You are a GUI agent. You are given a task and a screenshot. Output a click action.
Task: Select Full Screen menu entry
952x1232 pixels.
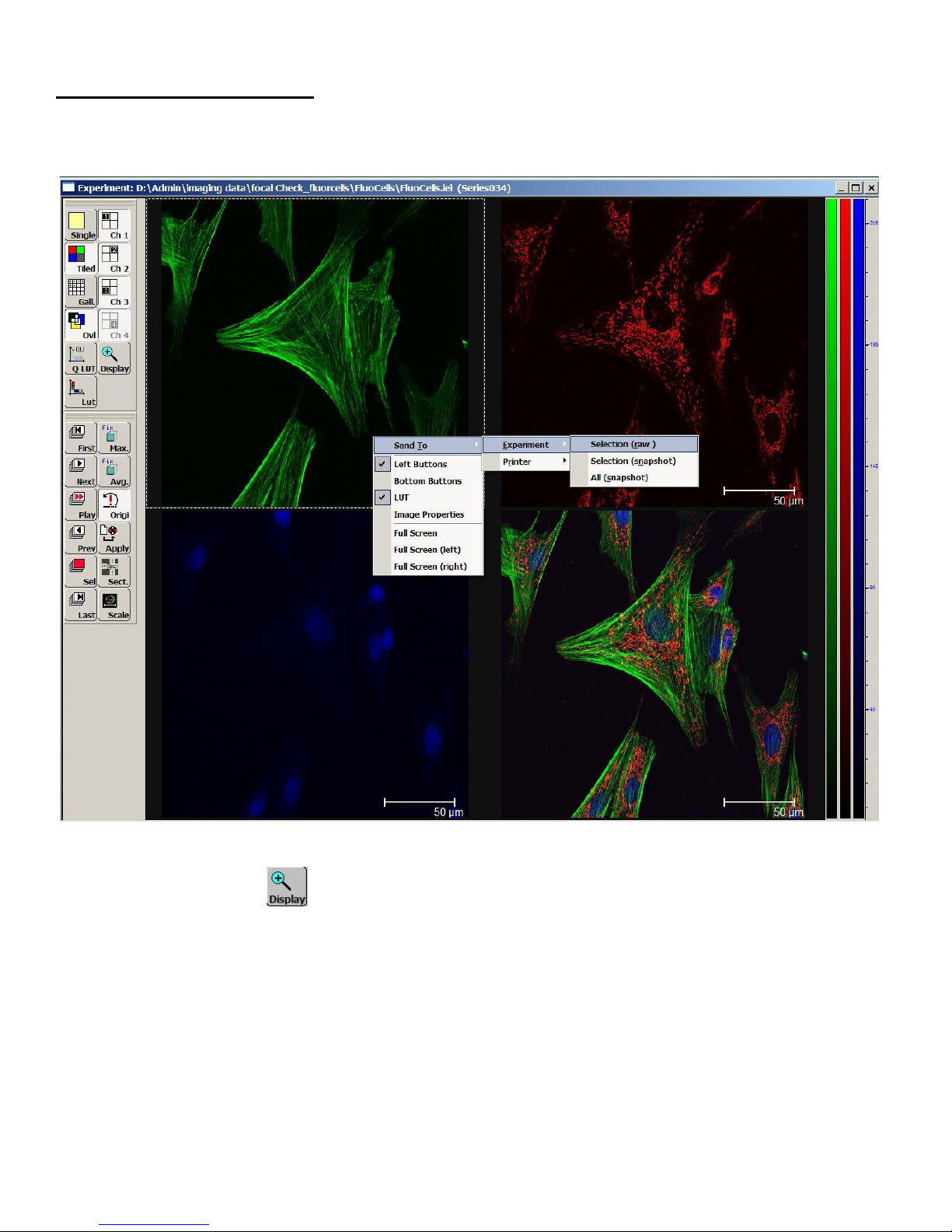point(428,533)
